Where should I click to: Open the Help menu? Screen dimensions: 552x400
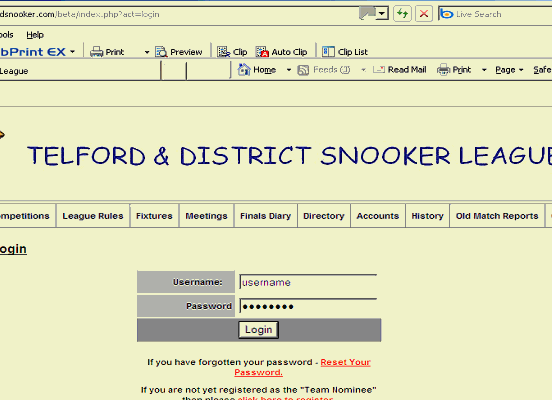tap(35, 35)
